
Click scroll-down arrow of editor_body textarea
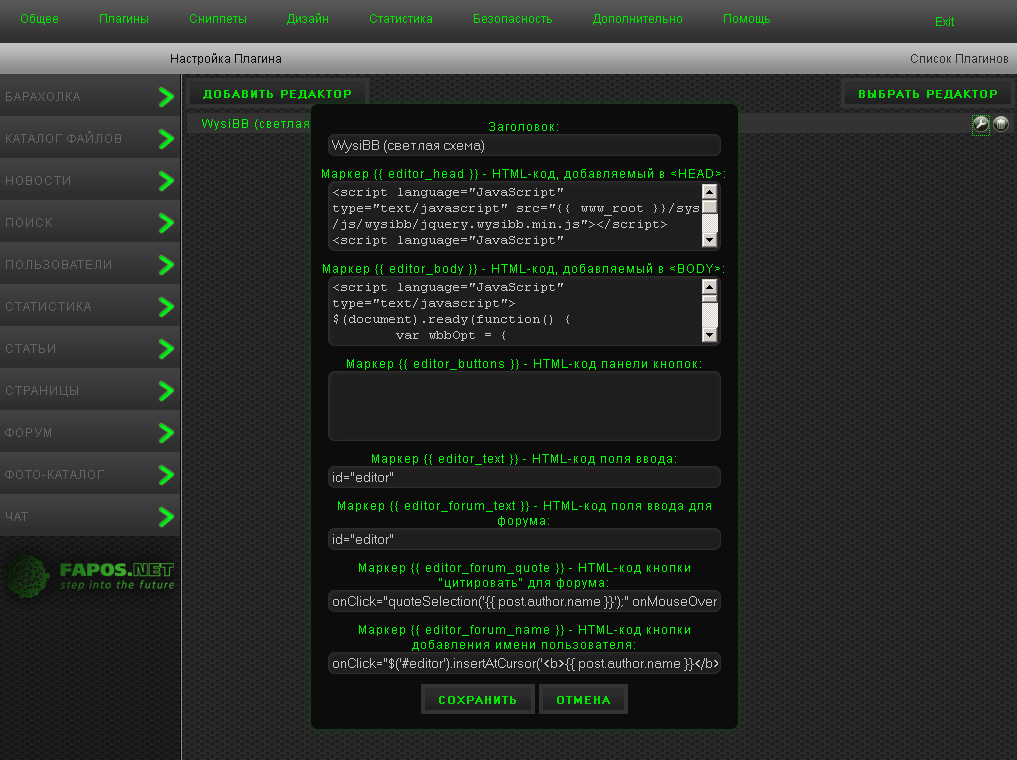pyautogui.click(x=710, y=335)
